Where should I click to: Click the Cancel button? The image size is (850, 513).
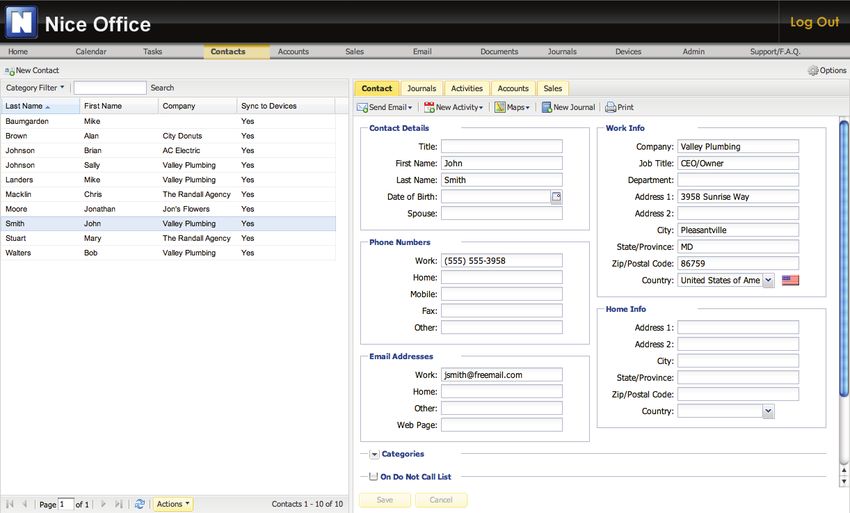[441, 500]
